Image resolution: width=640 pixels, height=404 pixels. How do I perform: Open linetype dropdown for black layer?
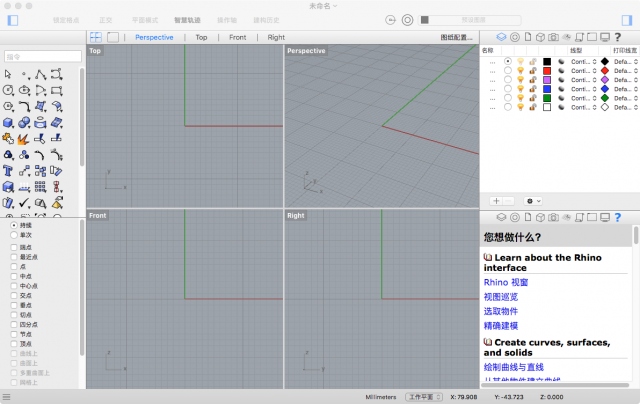[x=584, y=62]
